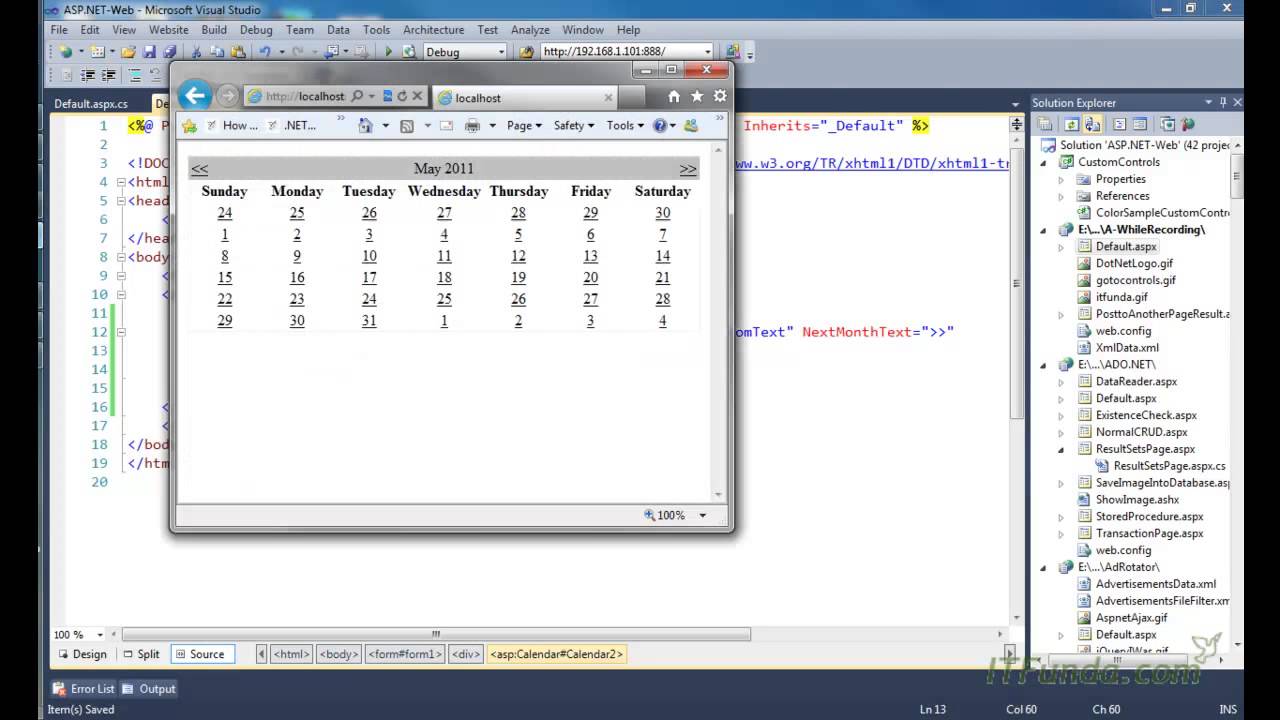This screenshot has height=720, width=1280.
Task: Switch to the Default.aspx.cs editor tab
Action: point(91,103)
